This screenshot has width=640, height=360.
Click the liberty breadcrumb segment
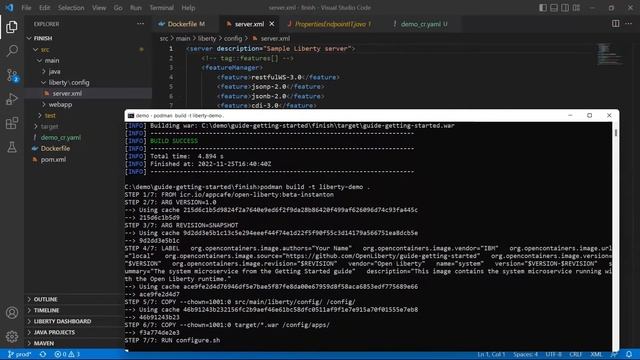pos(207,38)
